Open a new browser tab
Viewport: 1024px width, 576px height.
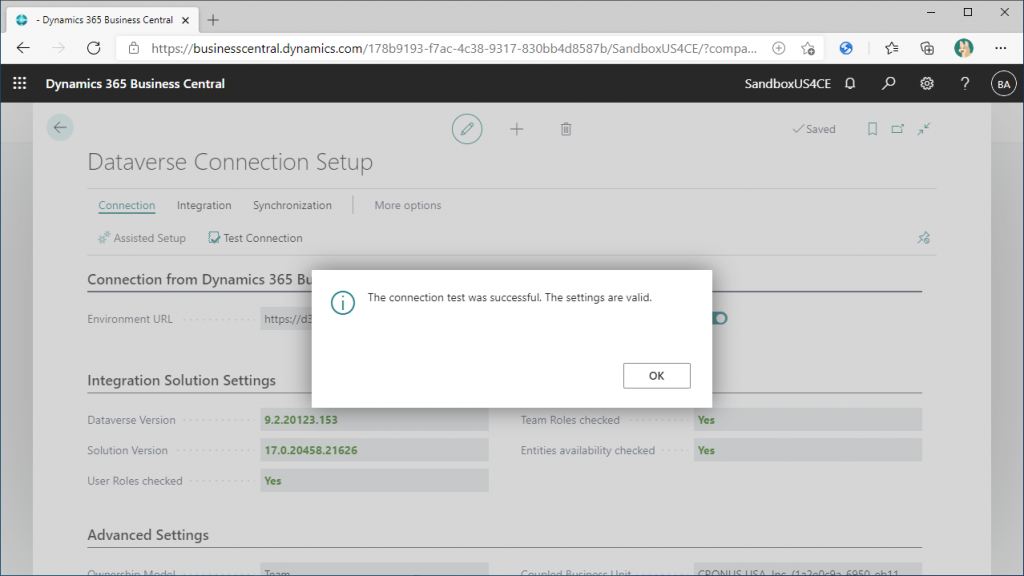tap(213, 20)
